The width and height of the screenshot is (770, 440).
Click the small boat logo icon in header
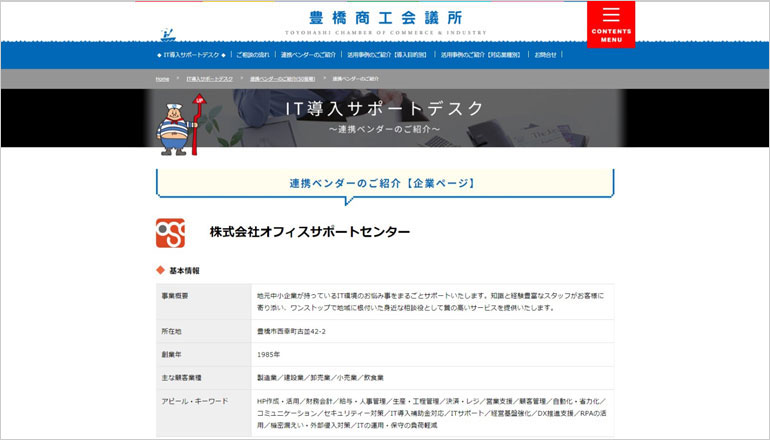point(168,35)
